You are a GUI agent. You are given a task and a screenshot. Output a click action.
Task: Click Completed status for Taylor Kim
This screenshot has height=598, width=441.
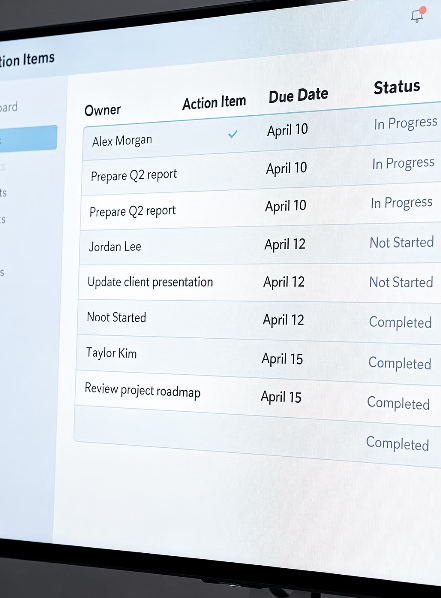click(400, 363)
